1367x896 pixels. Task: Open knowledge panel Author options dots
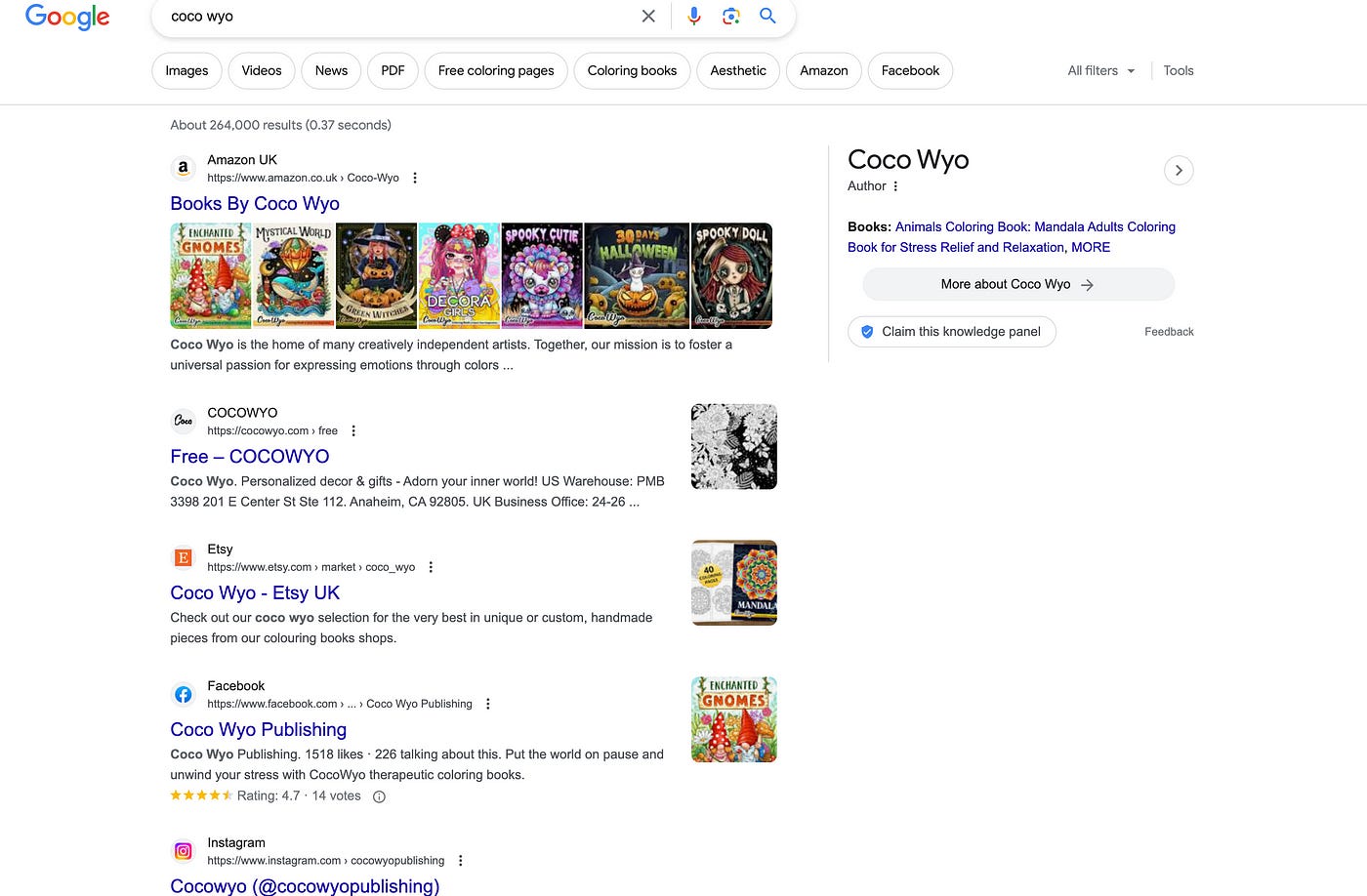tap(895, 186)
